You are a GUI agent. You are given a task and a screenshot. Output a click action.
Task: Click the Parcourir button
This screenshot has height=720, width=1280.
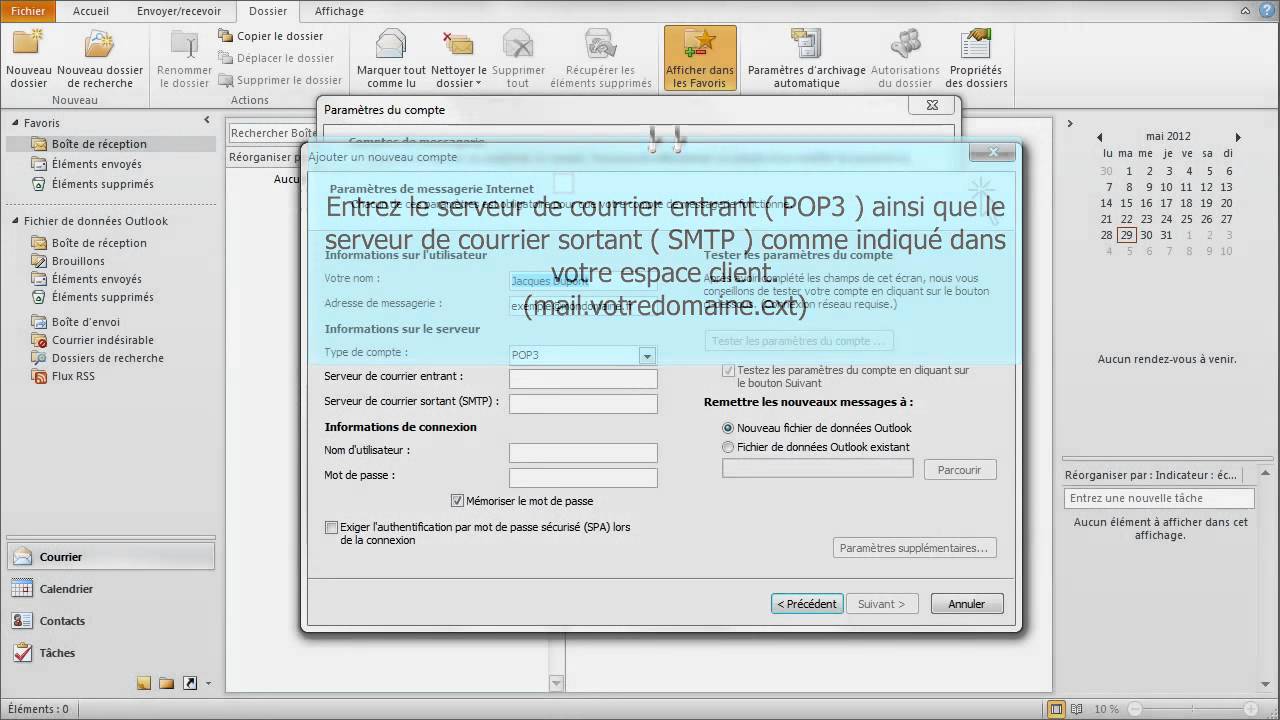pos(960,470)
